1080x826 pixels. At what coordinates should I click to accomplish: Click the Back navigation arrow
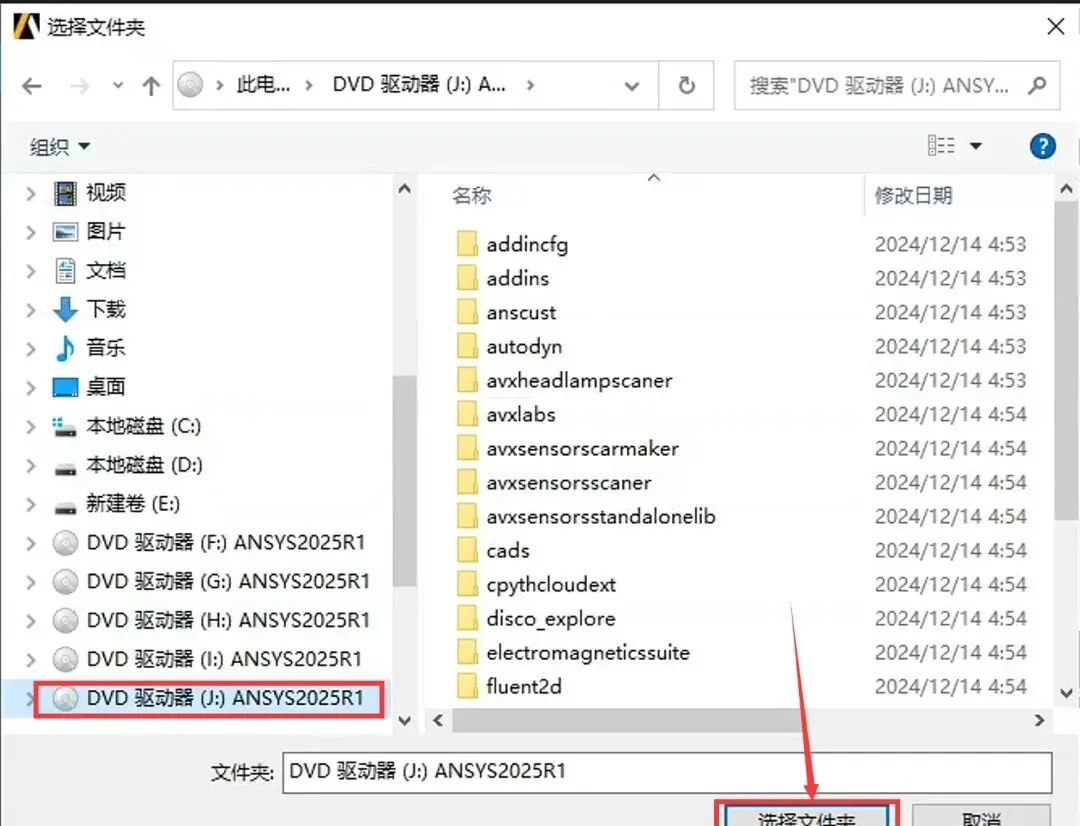[32, 86]
